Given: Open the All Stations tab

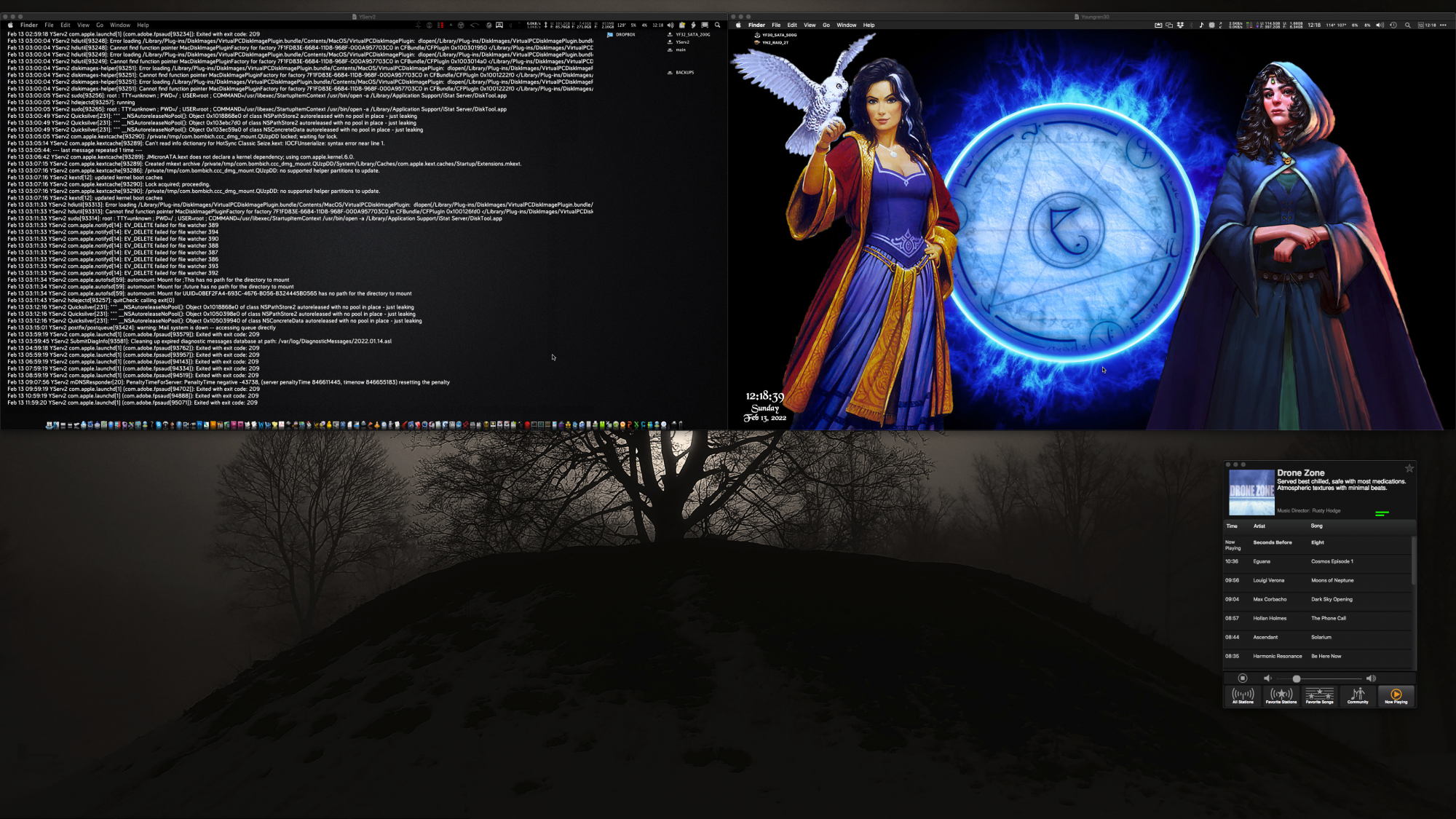Looking at the screenshot, I should point(1243,696).
